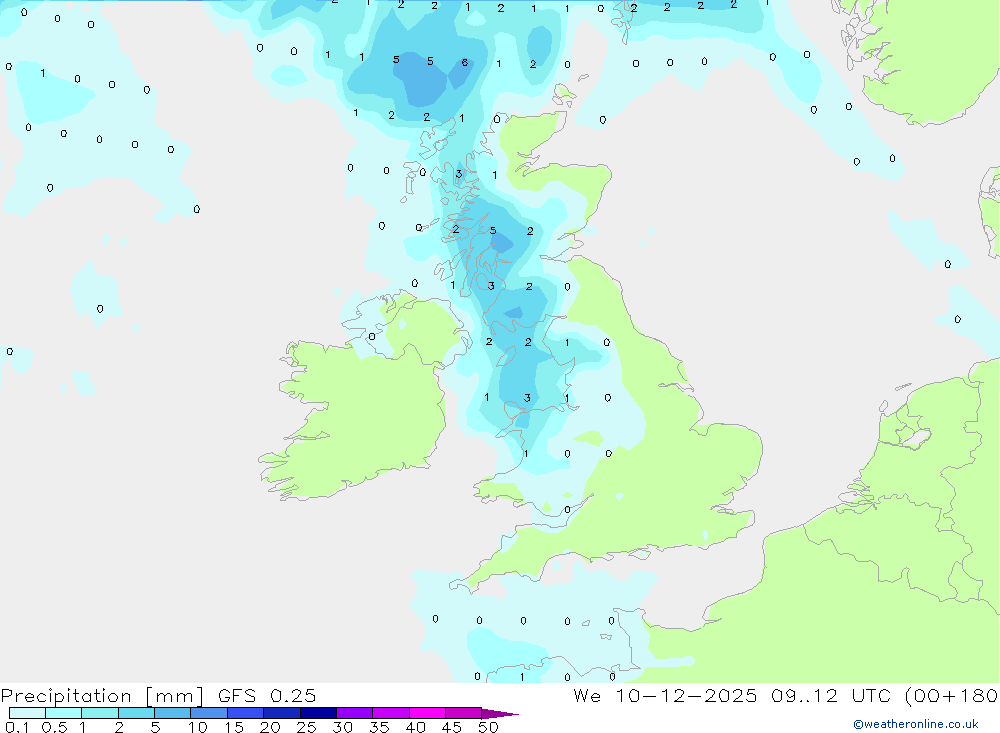Click the legend label "20"

(x=270, y=727)
